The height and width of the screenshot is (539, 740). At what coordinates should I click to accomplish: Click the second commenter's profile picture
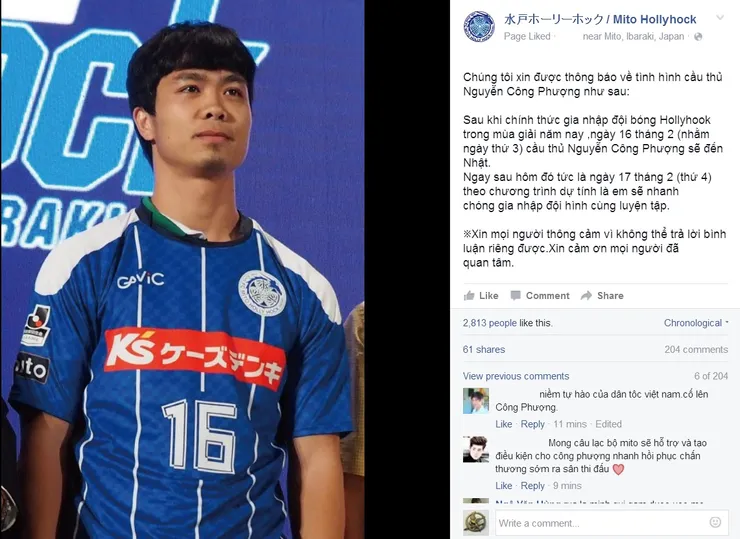(x=476, y=449)
